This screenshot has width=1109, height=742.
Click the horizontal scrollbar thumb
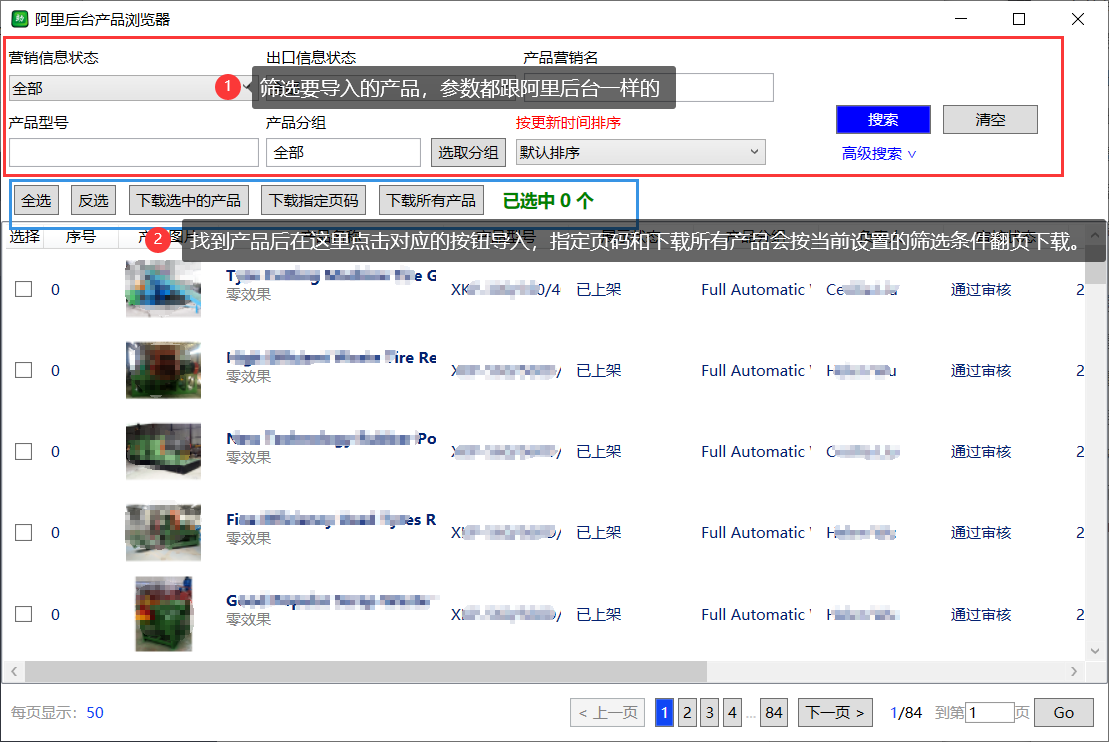tap(366, 671)
